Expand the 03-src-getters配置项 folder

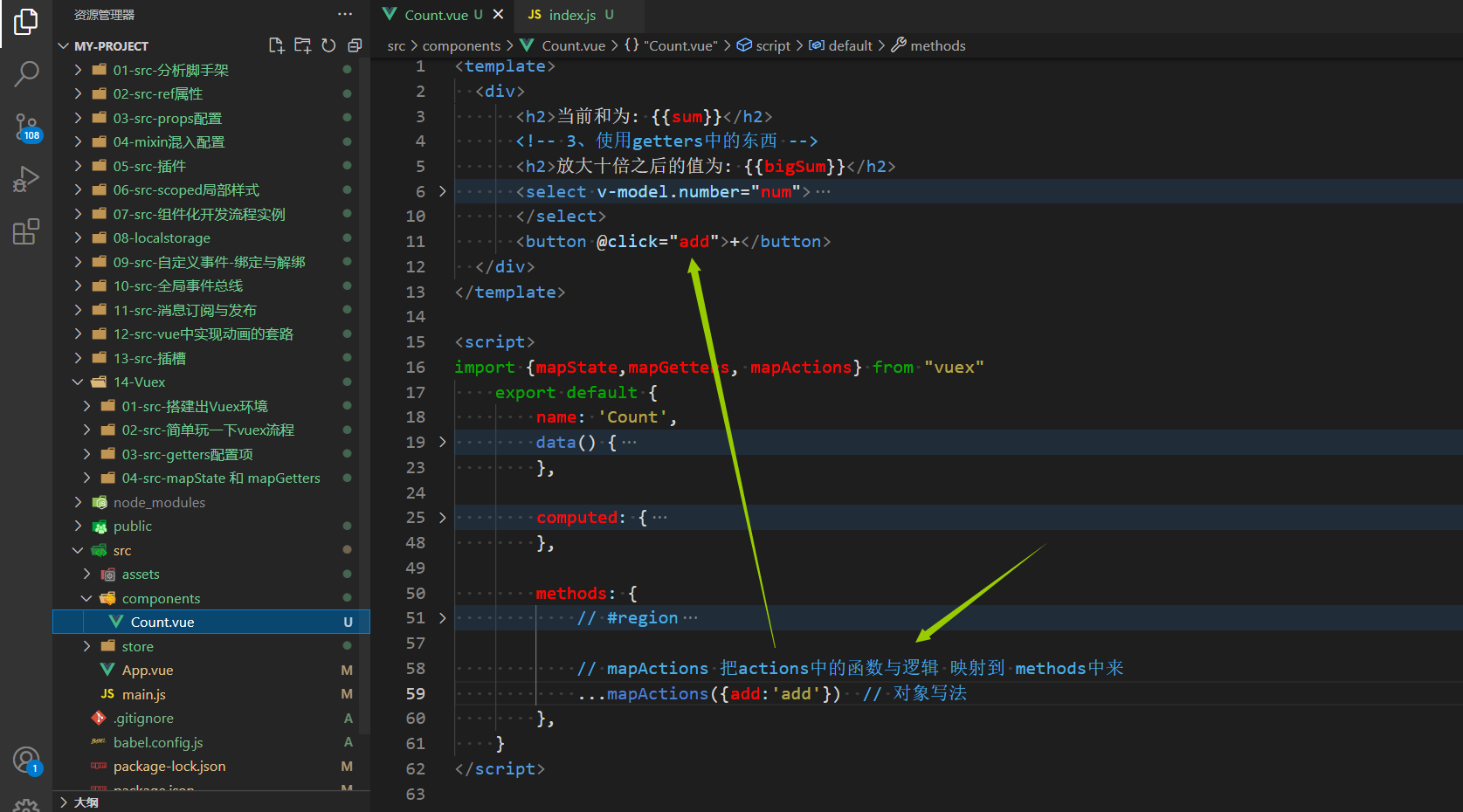point(86,454)
